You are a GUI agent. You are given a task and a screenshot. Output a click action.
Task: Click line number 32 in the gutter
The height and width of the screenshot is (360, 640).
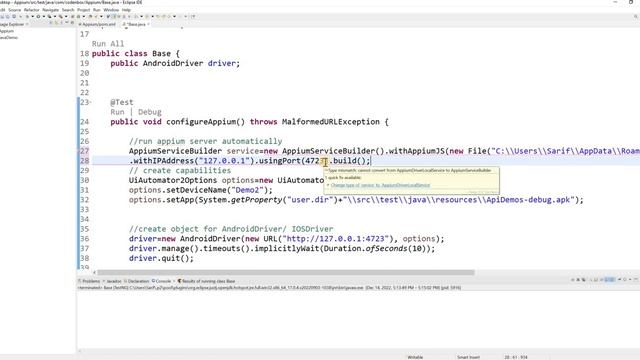[x=84, y=200]
